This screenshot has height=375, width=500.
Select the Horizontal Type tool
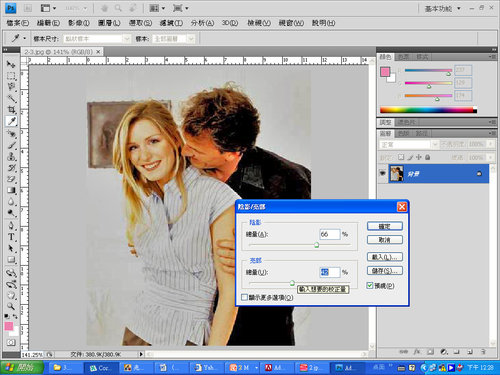coord(11,237)
